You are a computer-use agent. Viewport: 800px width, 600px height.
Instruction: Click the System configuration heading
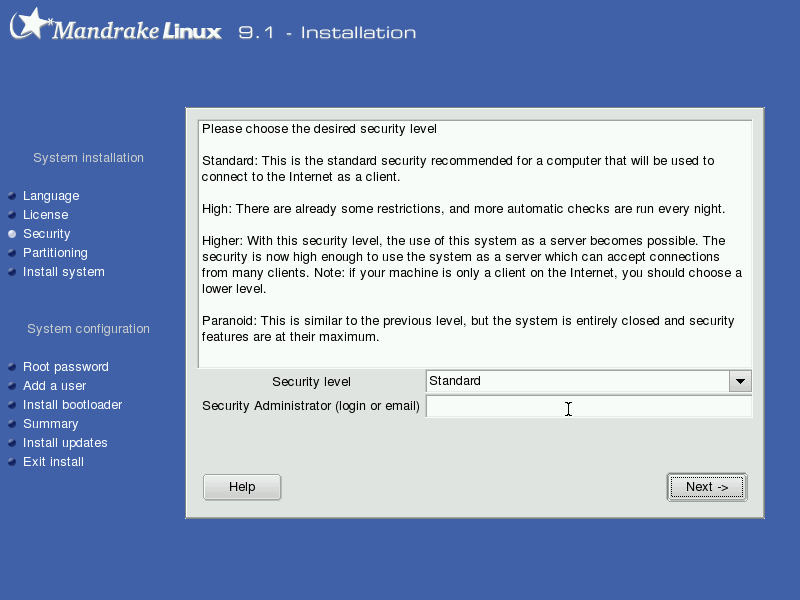point(88,329)
